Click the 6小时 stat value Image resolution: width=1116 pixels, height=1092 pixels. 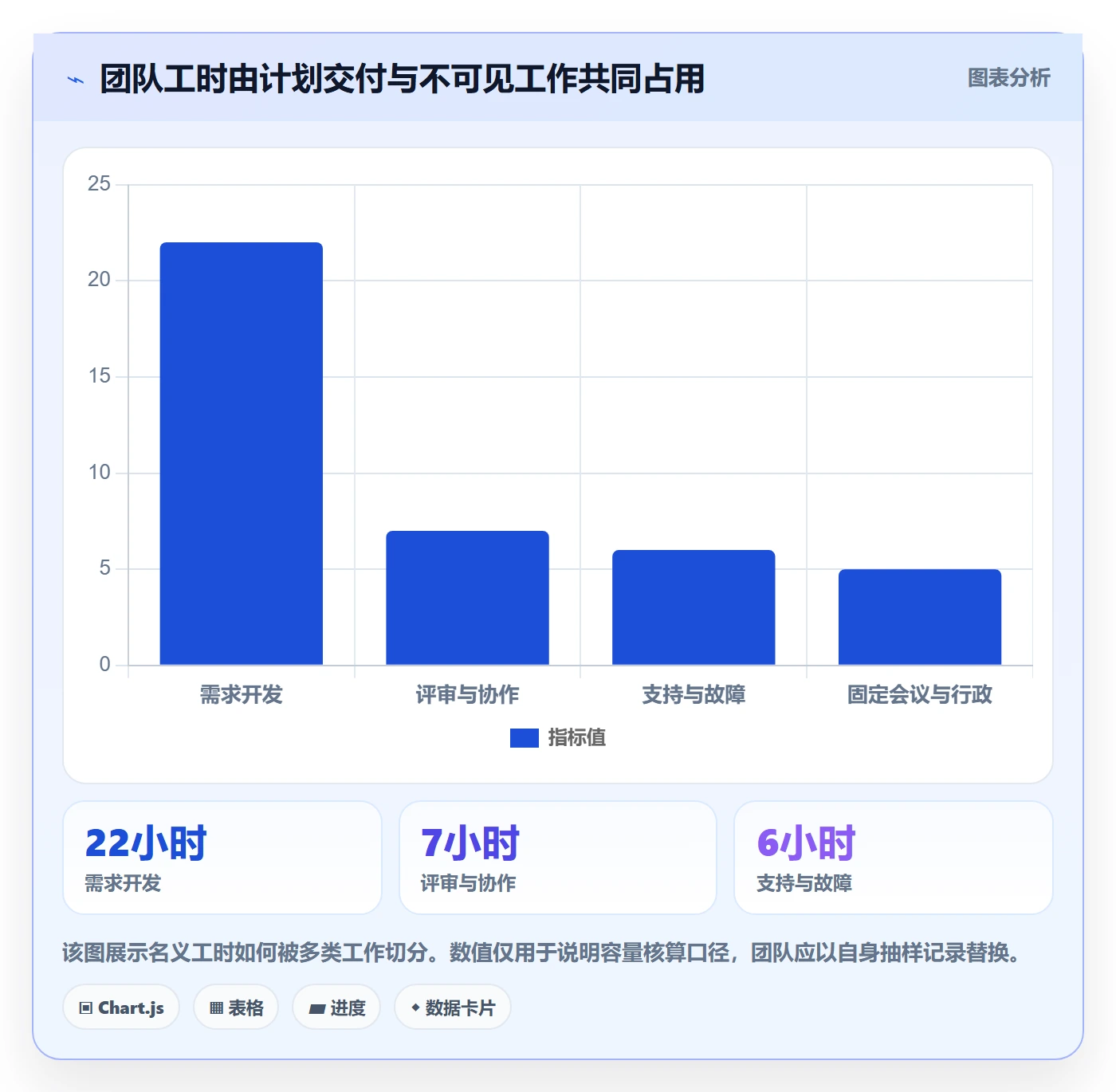coord(806,843)
